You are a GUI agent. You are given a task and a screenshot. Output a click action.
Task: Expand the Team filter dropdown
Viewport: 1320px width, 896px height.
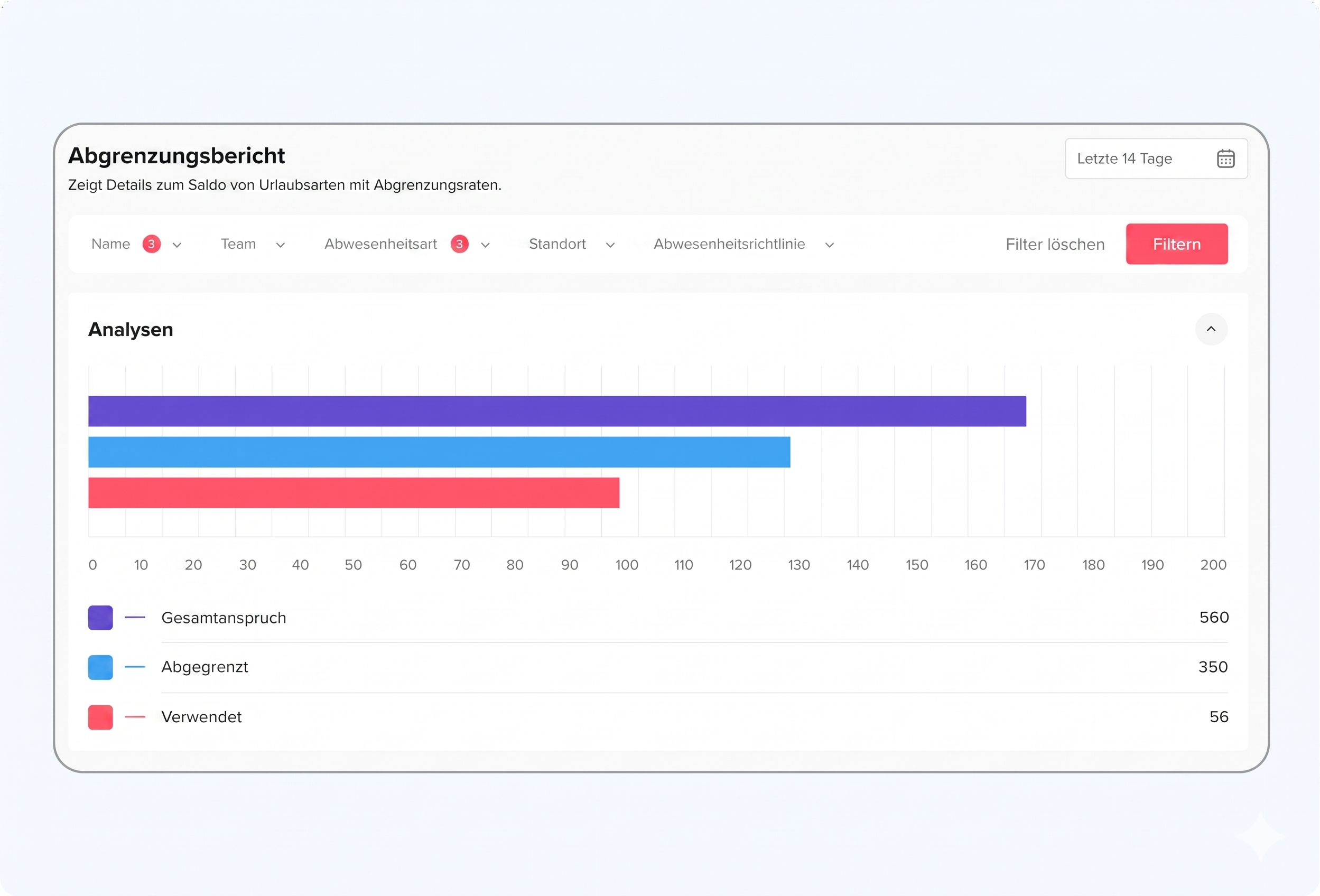pos(280,245)
